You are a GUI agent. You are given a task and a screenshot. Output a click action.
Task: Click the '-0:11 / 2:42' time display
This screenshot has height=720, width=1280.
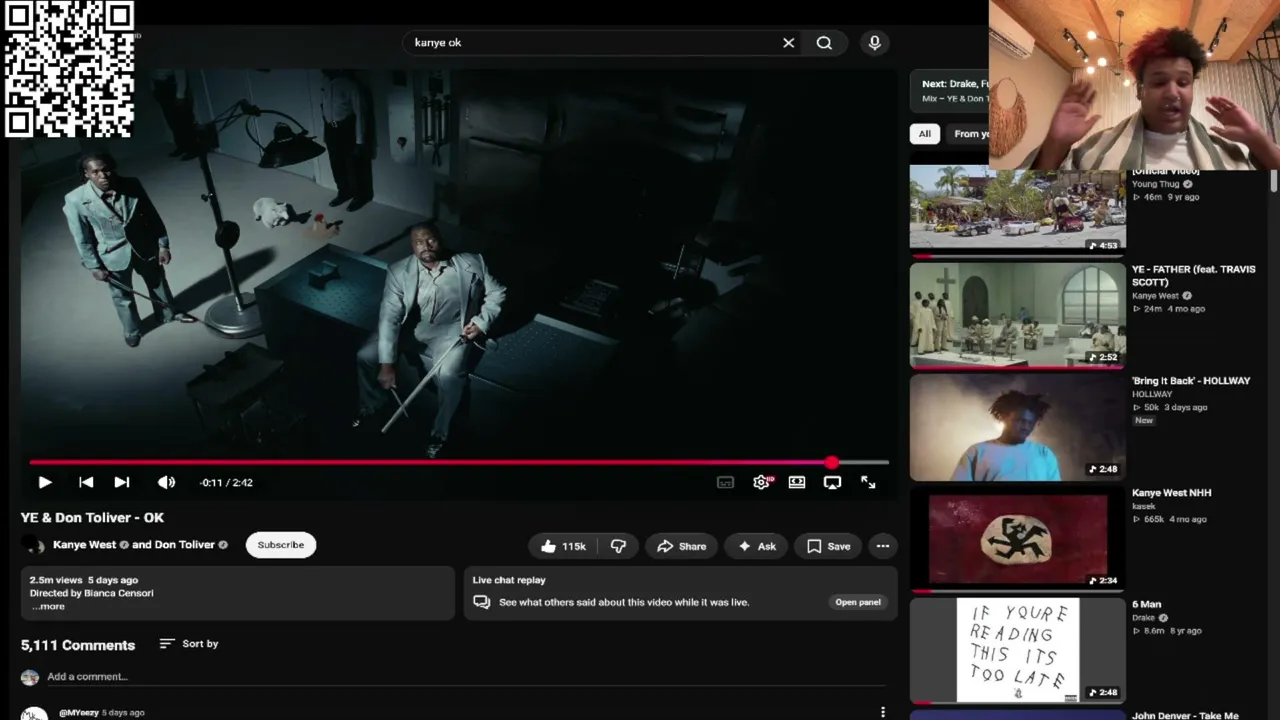click(x=226, y=483)
